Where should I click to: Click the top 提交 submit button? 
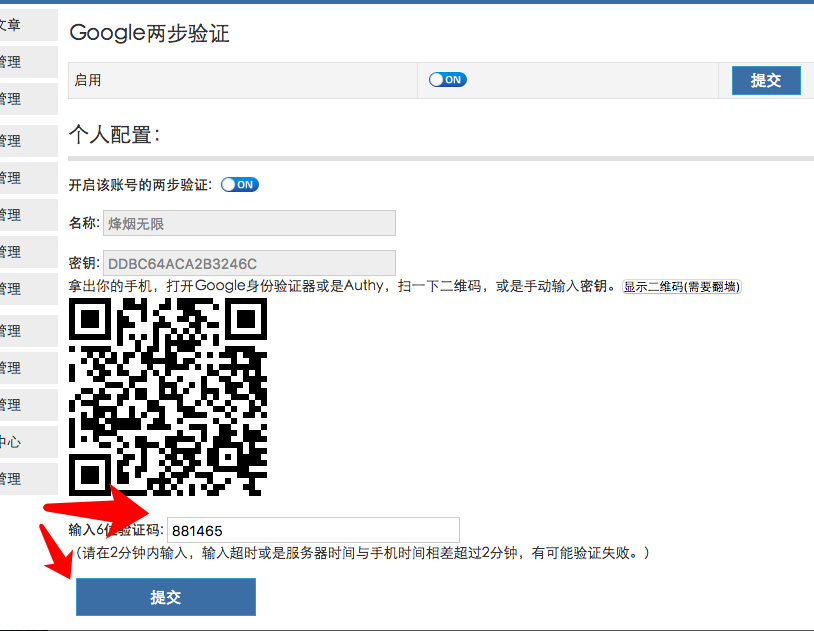click(766, 79)
